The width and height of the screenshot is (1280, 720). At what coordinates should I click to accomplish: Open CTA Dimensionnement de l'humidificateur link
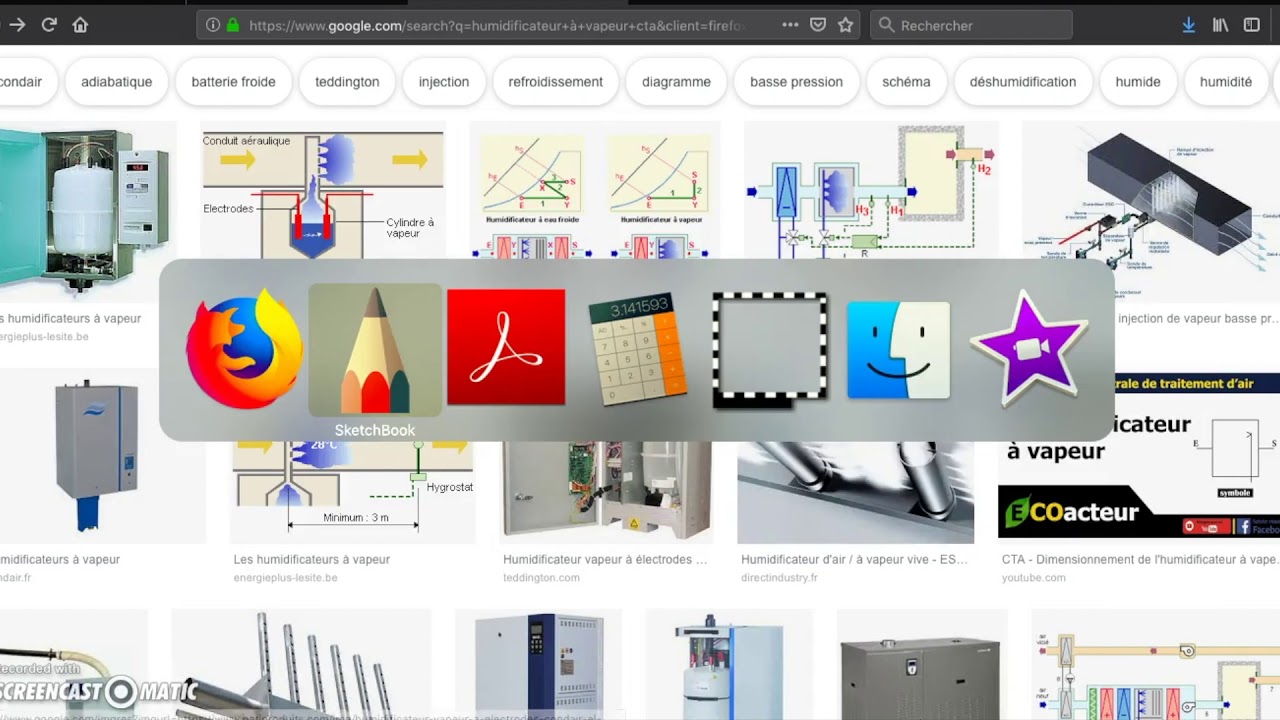1140,559
